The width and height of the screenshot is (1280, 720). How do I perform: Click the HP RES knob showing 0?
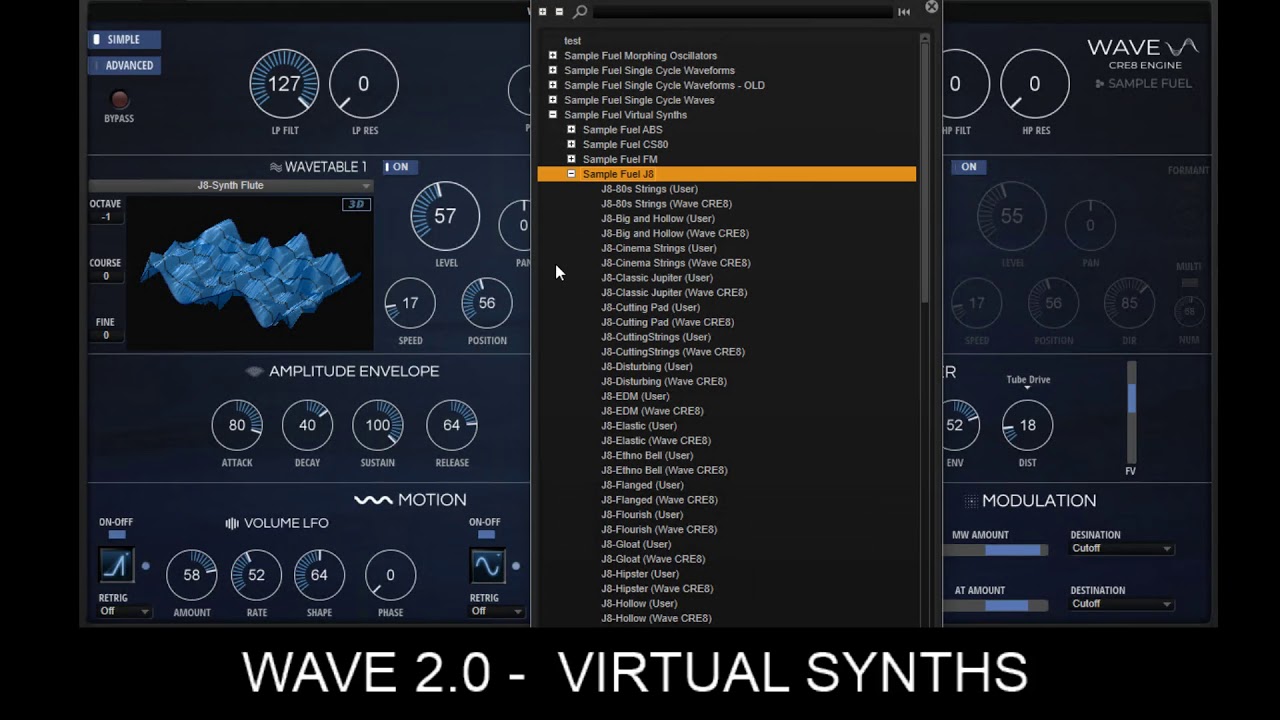click(x=1035, y=84)
